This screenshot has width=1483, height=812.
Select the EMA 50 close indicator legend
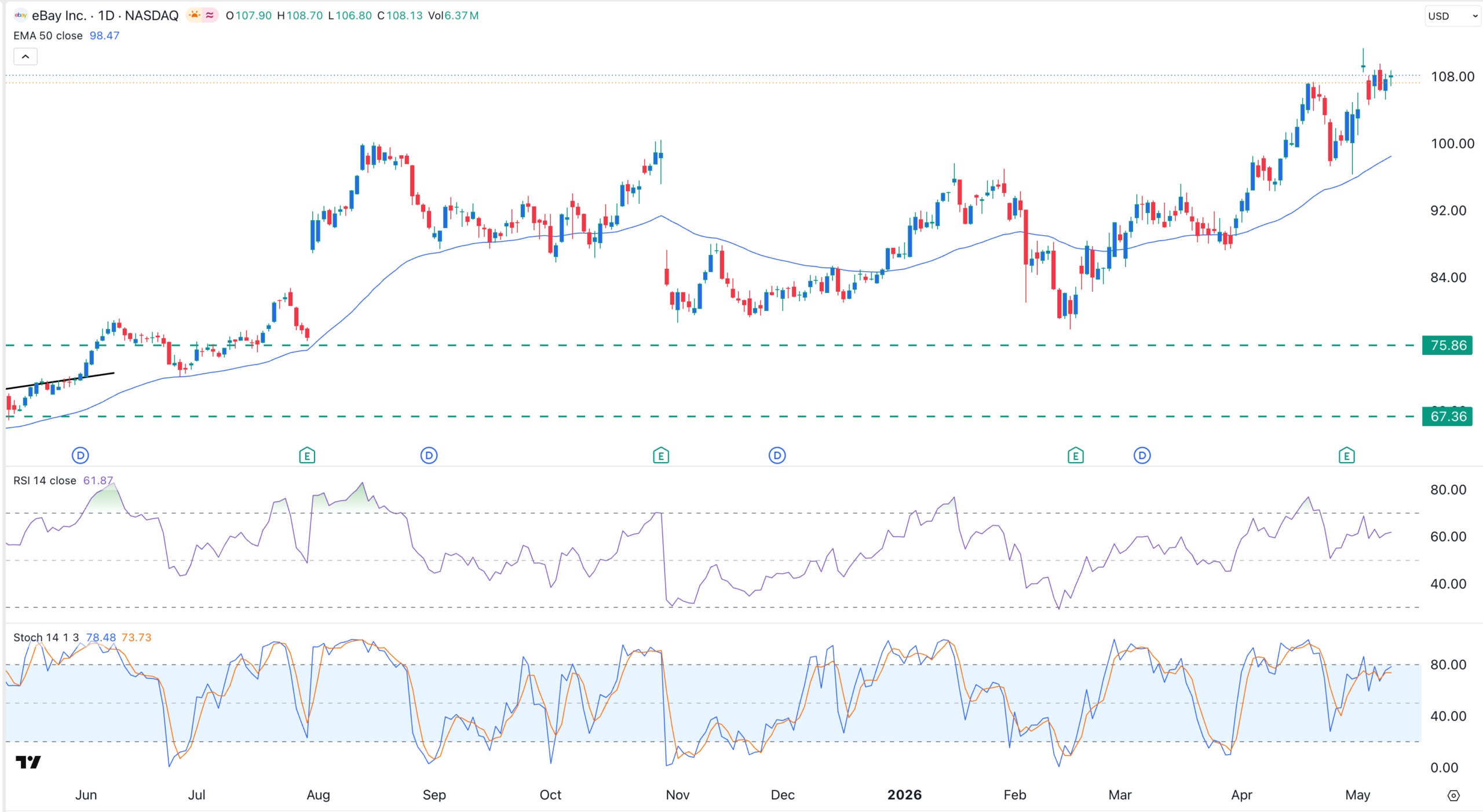(48, 36)
